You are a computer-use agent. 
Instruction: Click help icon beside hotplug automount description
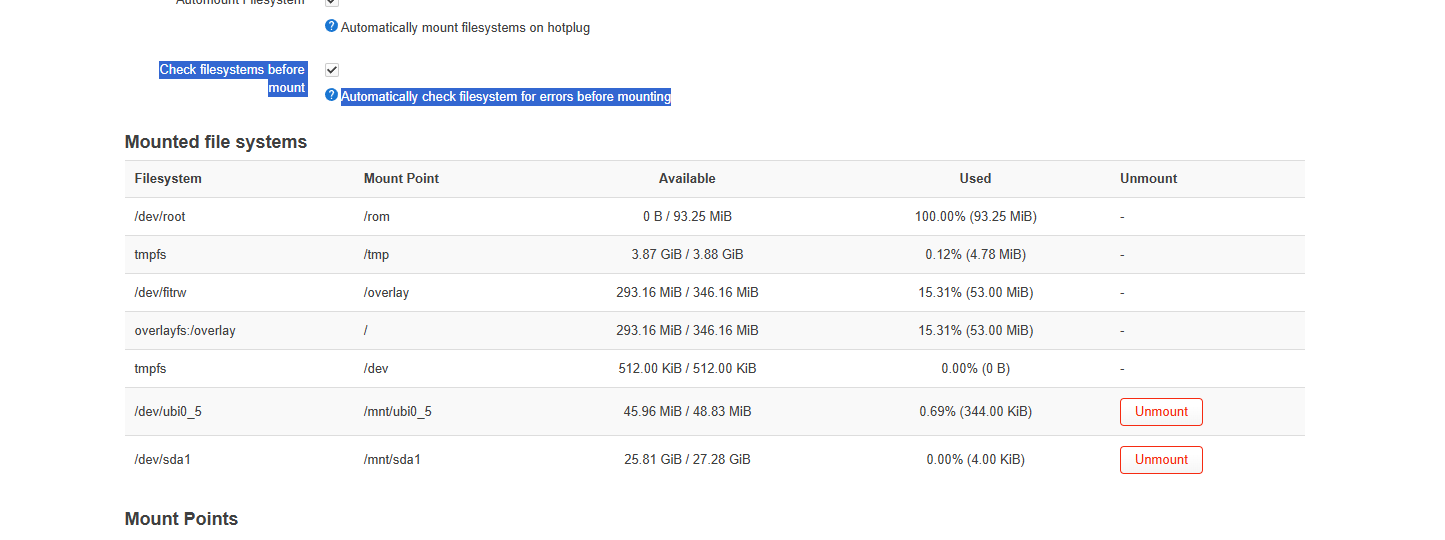(x=331, y=26)
